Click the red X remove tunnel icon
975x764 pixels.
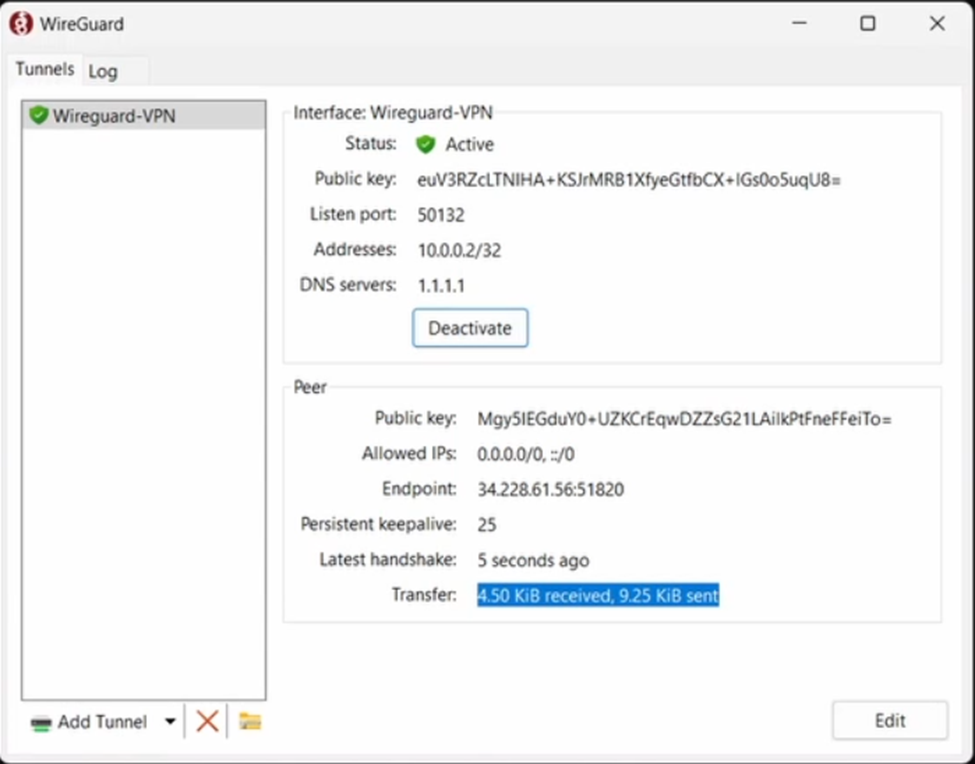pyautogui.click(x=207, y=721)
